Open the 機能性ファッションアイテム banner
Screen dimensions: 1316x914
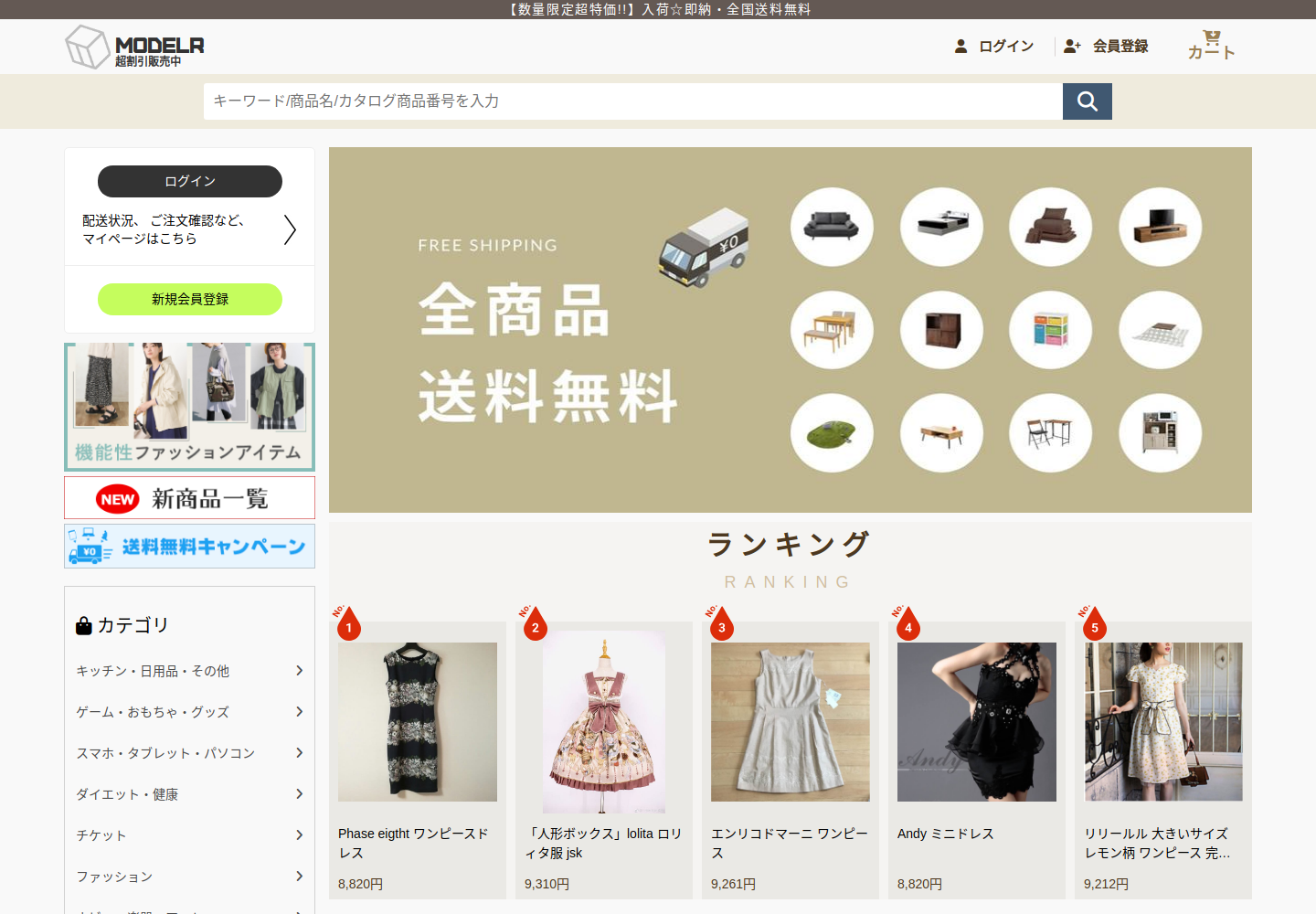[x=189, y=407]
